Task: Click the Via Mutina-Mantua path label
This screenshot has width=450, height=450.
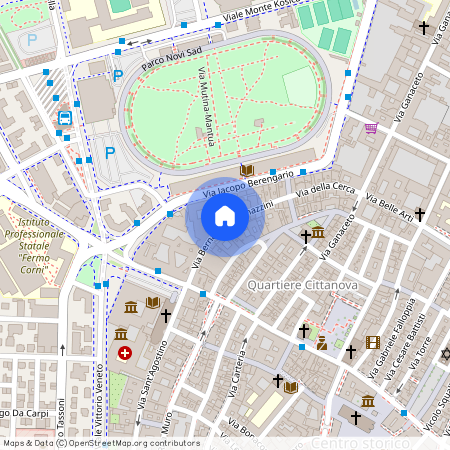Action: click(x=206, y=107)
